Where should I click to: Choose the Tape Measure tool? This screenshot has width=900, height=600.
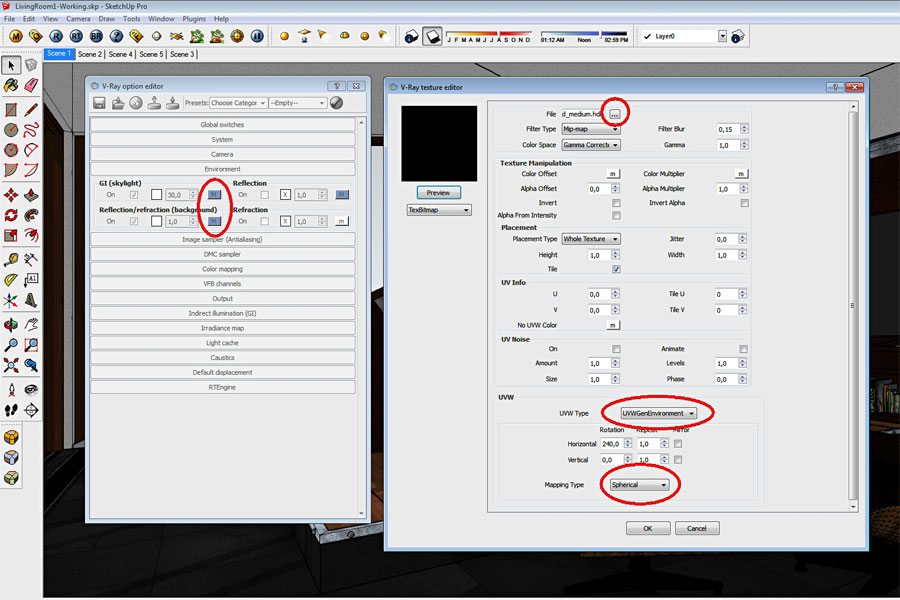click(x=11, y=260)
